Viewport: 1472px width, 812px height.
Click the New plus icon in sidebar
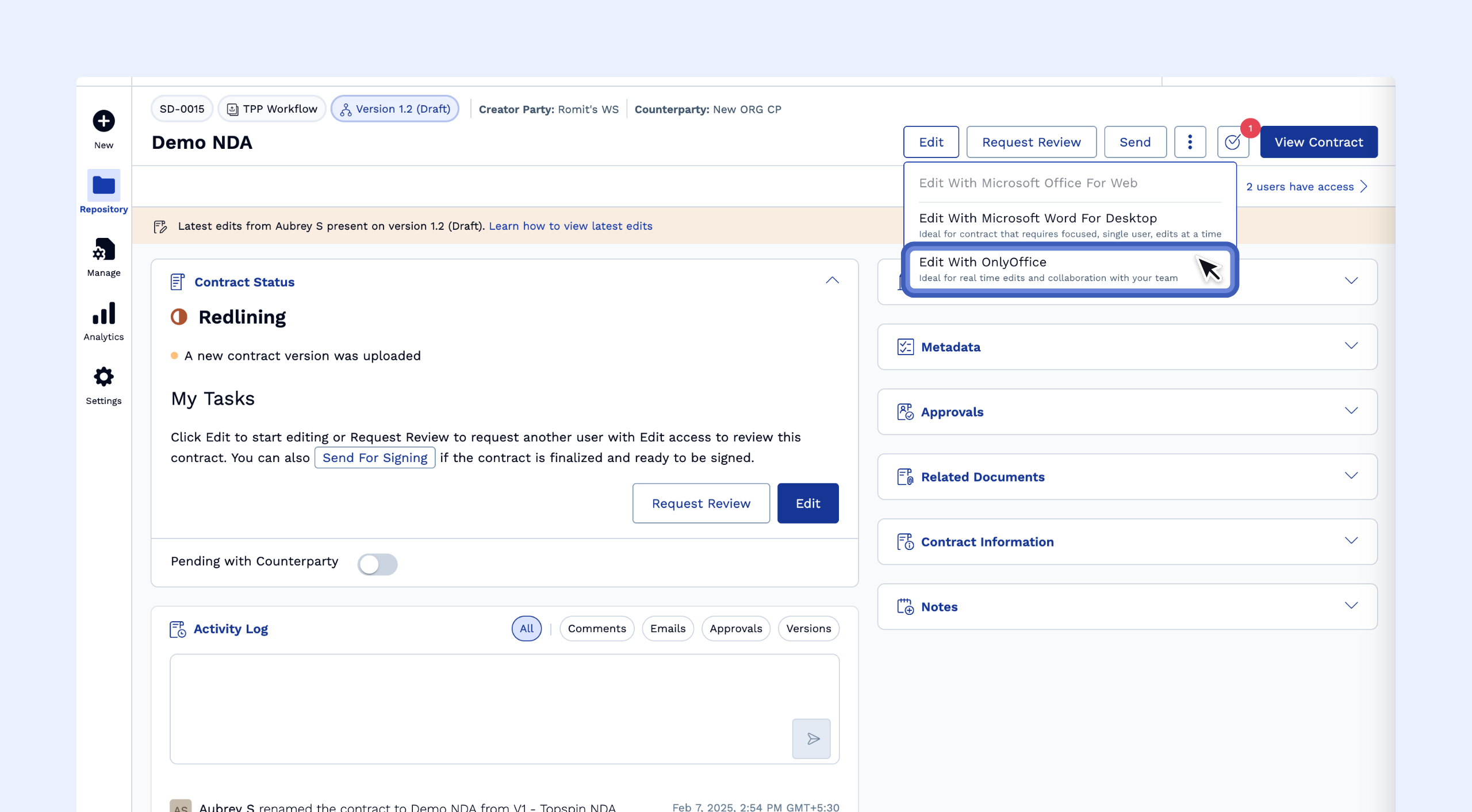(x=103, y=121)
